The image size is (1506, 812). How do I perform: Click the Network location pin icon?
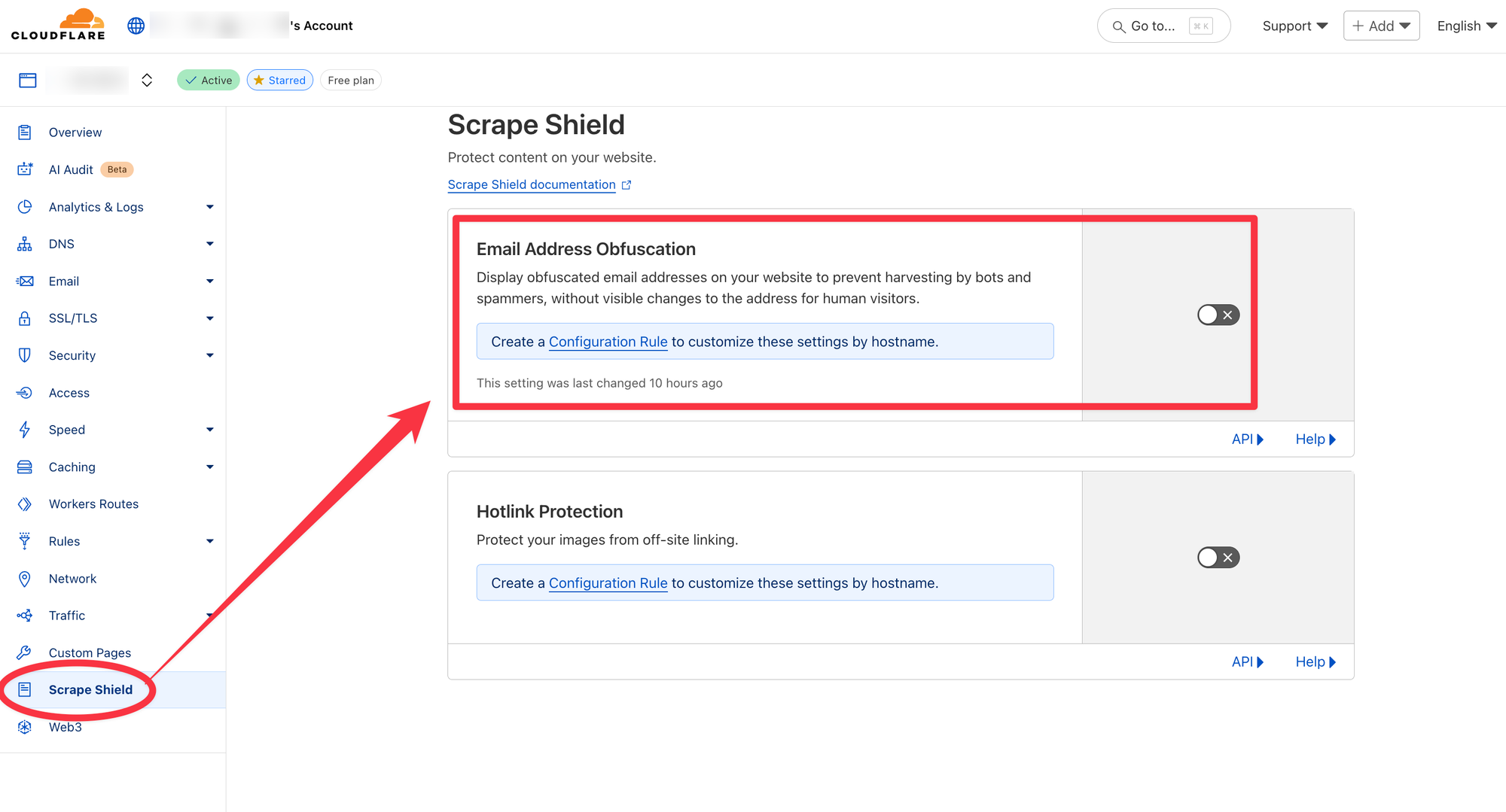pyautogui.click(x=25, y=579)
